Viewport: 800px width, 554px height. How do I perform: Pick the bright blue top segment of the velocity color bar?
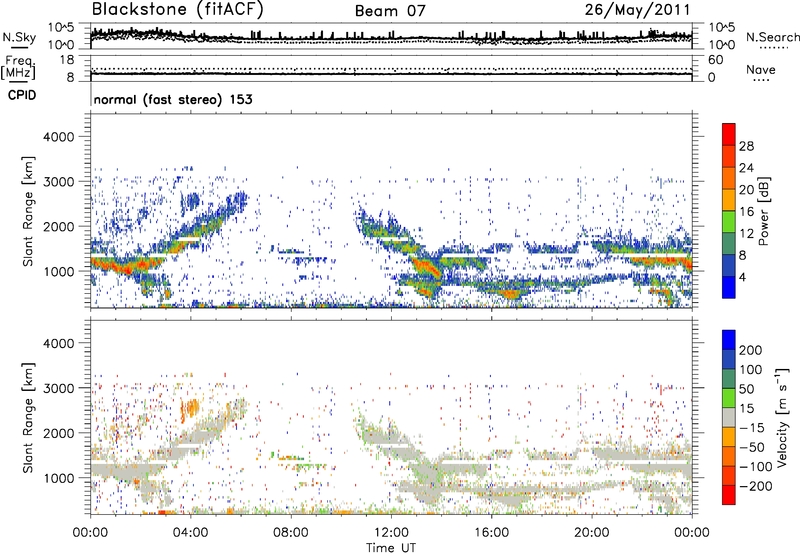pos(729,340)
